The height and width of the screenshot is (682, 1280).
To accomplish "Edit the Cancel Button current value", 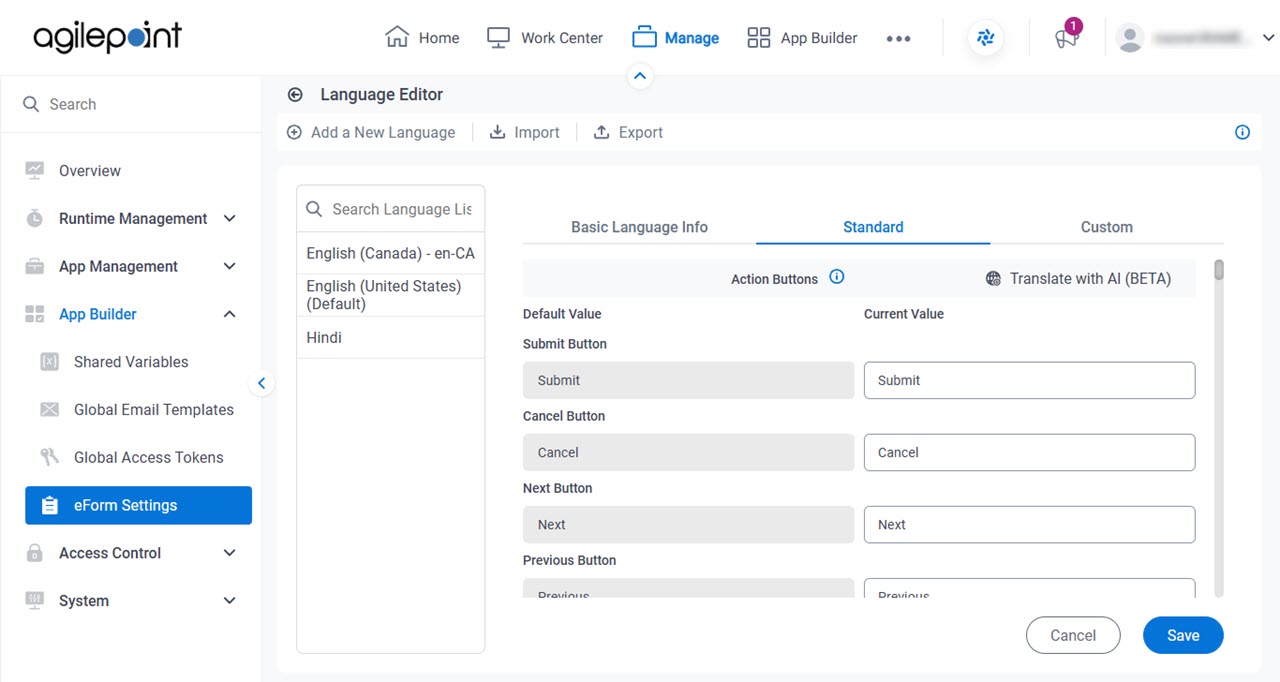I will (x=1029, y=452).
